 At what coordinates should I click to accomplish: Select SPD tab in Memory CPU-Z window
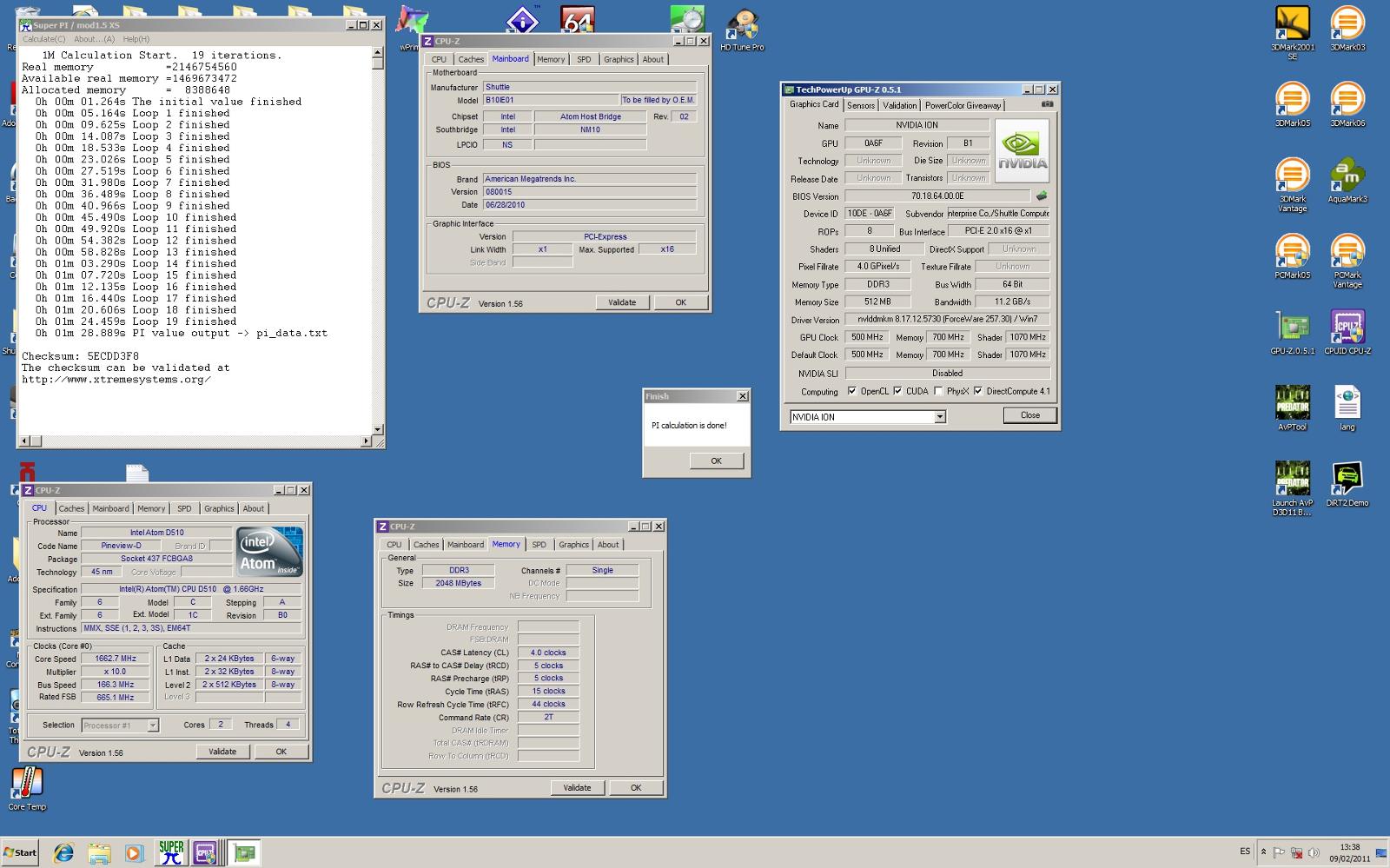pos(539,545)
